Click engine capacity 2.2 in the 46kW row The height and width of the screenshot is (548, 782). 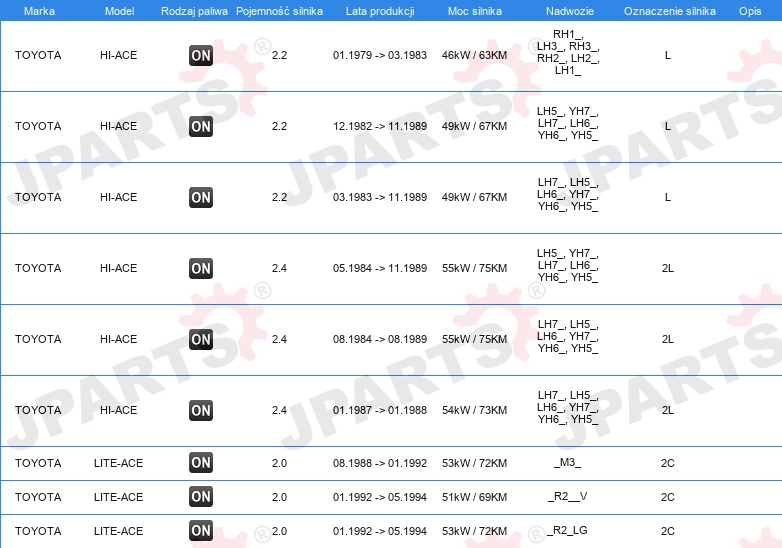[x=279, y=55]
